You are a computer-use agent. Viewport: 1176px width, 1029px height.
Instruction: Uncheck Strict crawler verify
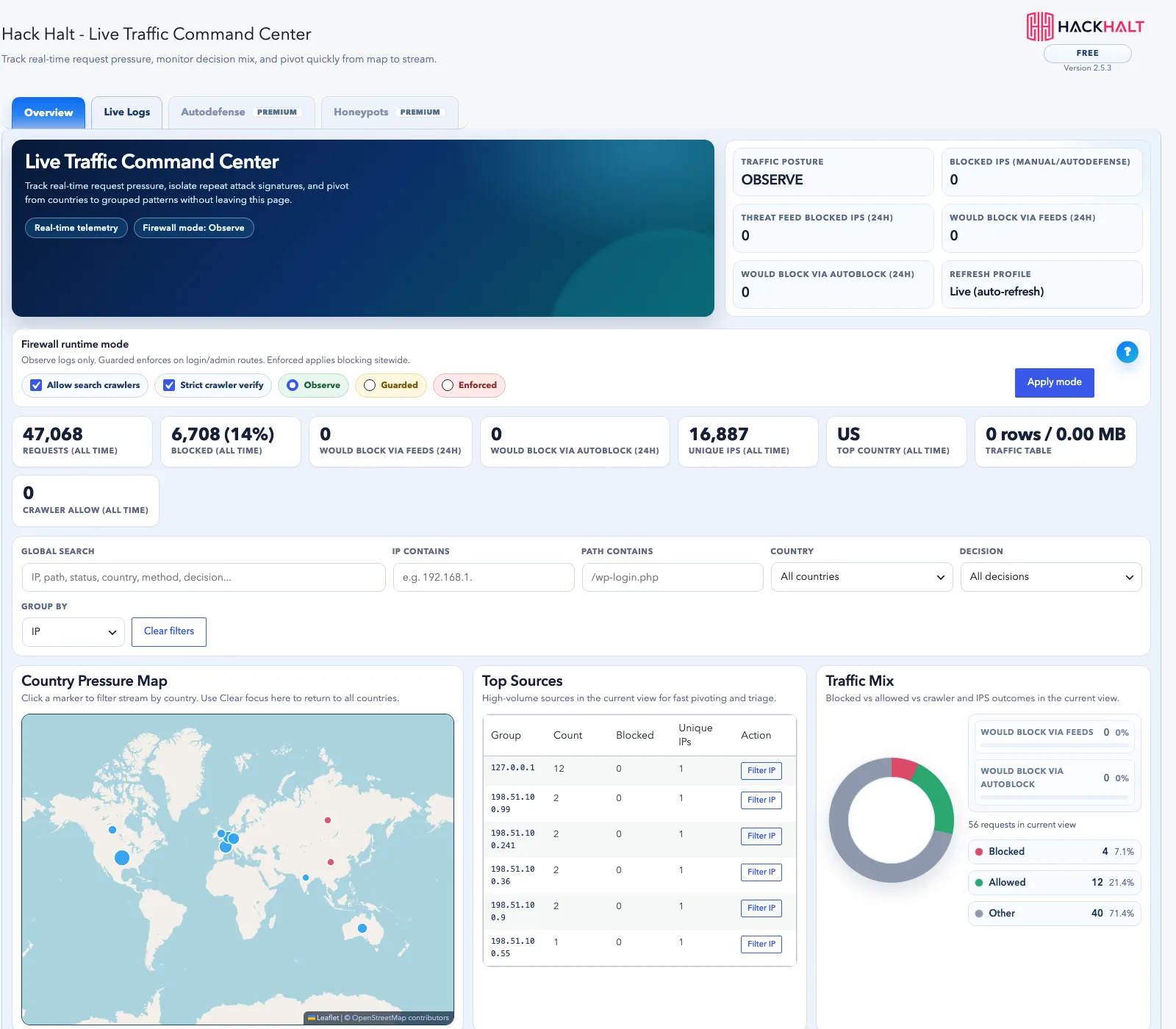(x=169, y=385)
